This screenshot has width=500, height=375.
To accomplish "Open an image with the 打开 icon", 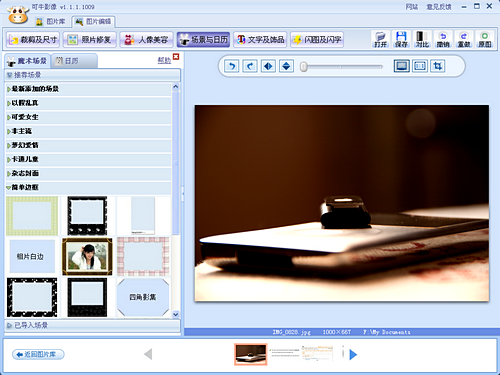I will tap(380, 39).
